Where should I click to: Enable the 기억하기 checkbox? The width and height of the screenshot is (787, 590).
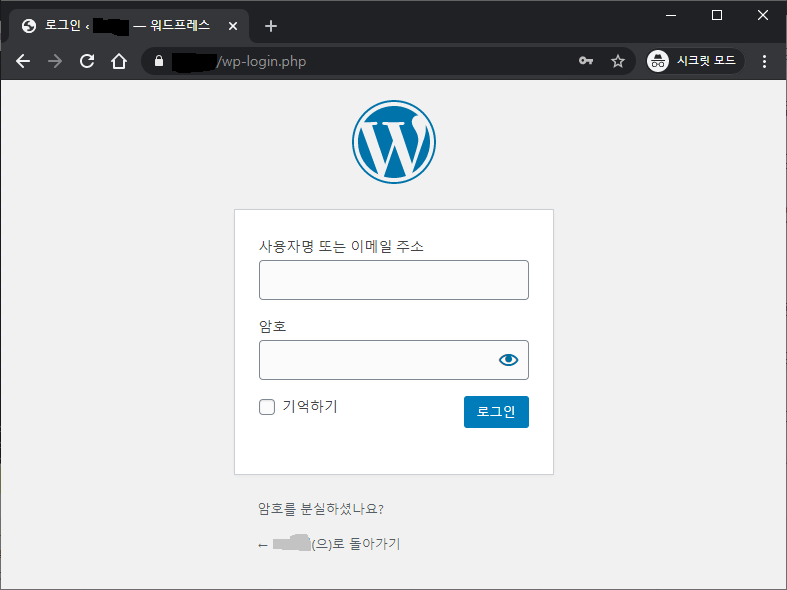coord(267,407)
